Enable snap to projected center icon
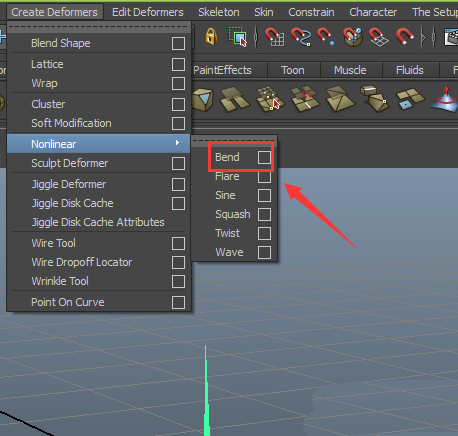 (x=353, y=37)
